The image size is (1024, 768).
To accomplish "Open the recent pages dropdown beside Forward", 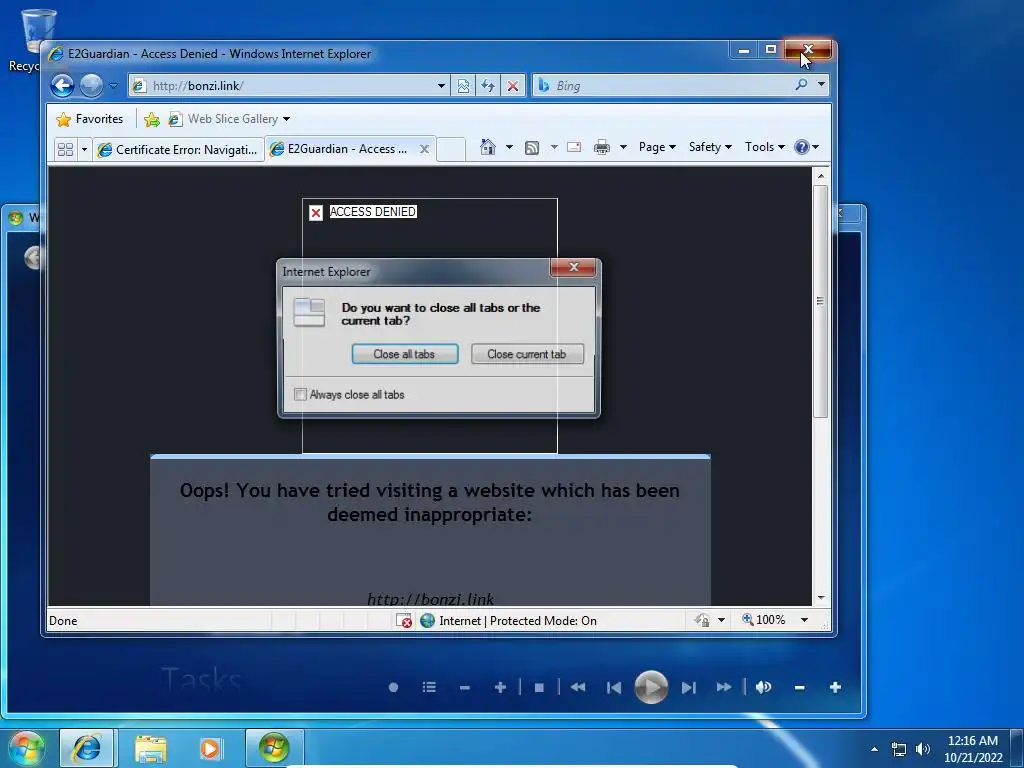I will 114,86.
